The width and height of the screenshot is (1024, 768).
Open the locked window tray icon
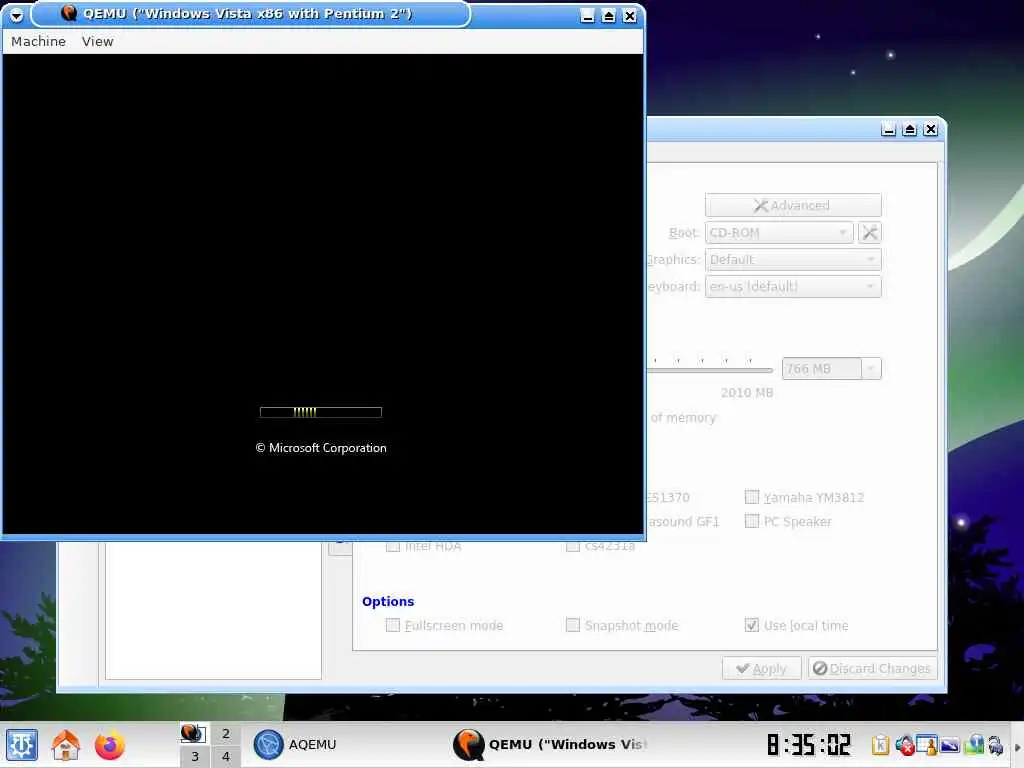click(927, 744)
